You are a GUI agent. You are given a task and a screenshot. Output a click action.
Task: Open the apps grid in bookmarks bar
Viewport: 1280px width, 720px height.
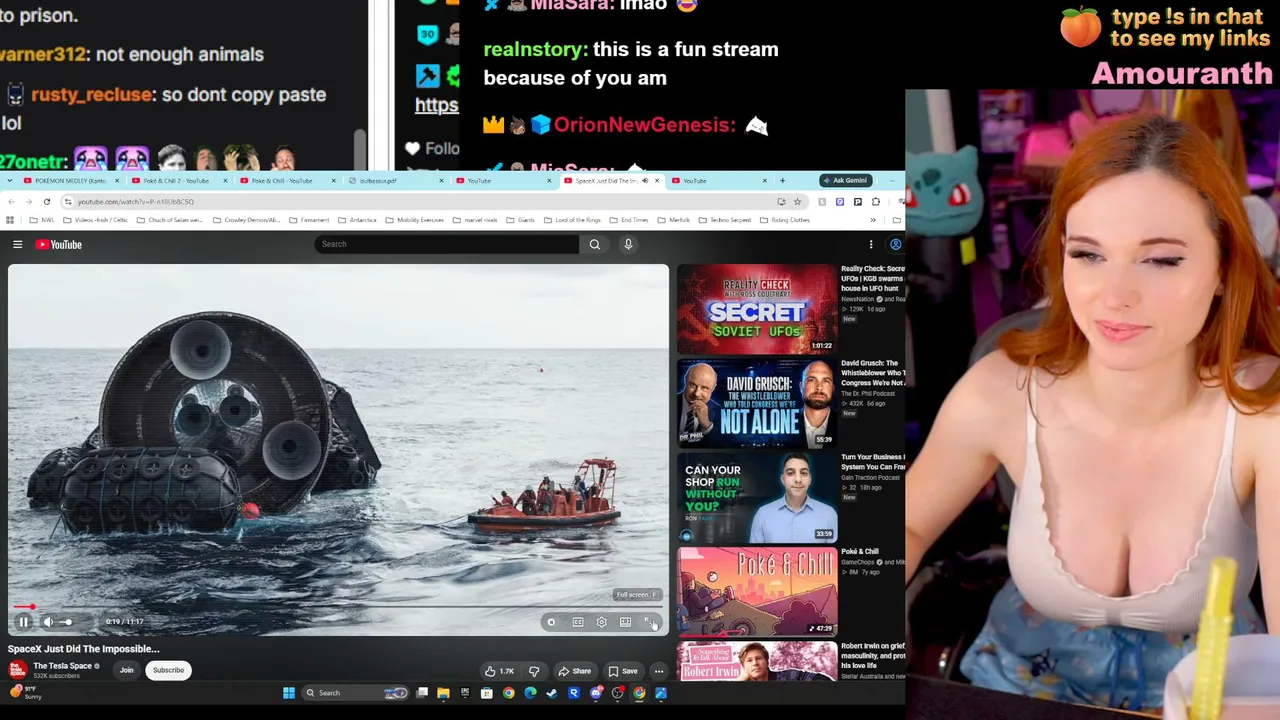[10, 220]
